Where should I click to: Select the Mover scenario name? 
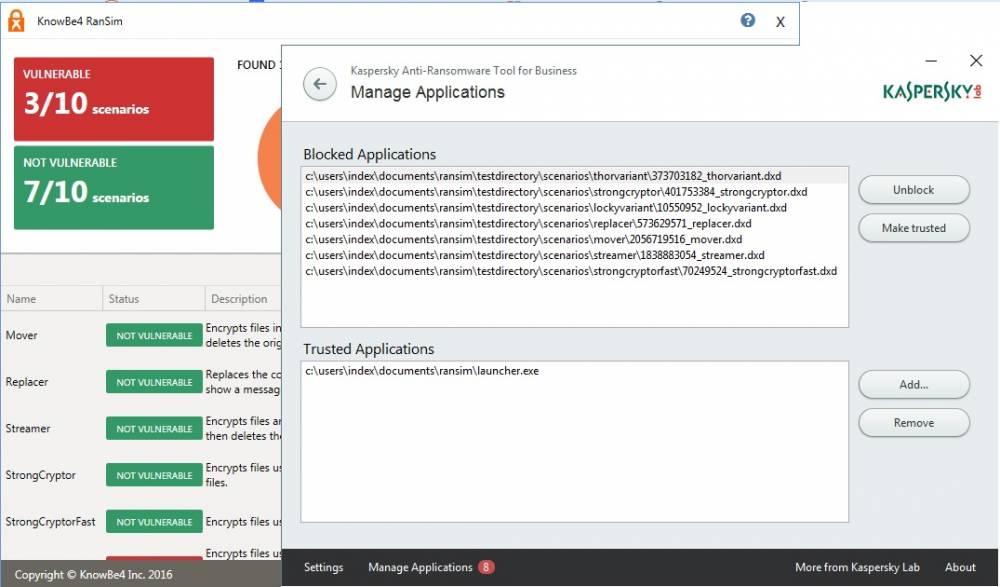22,335
